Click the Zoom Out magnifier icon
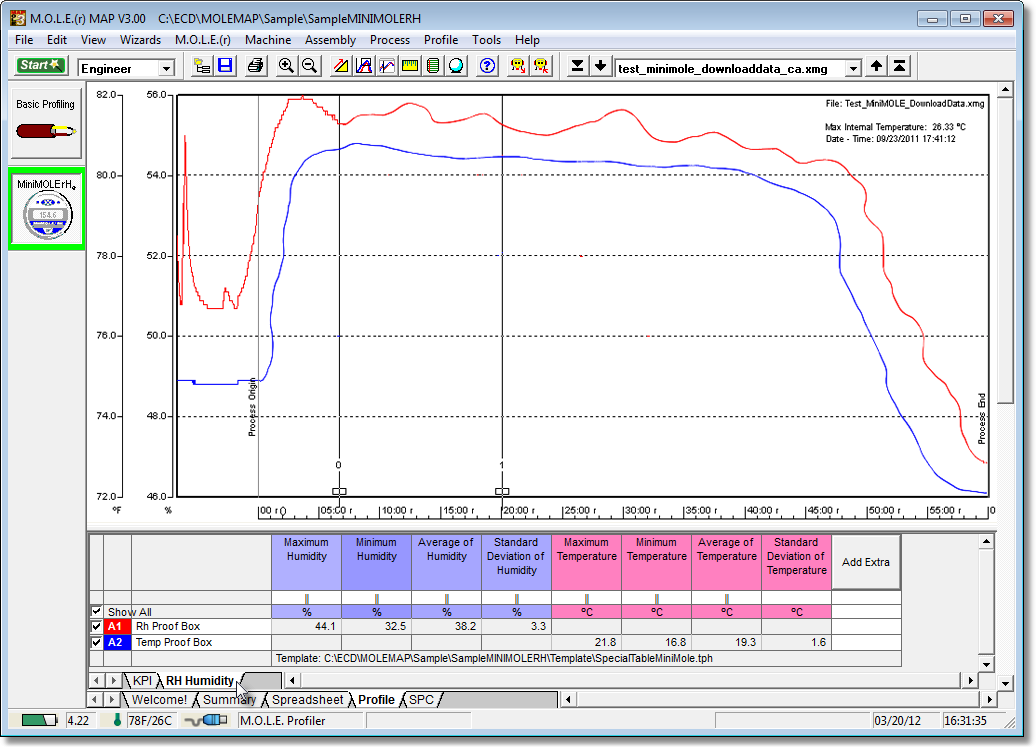 tap(309, 66)
